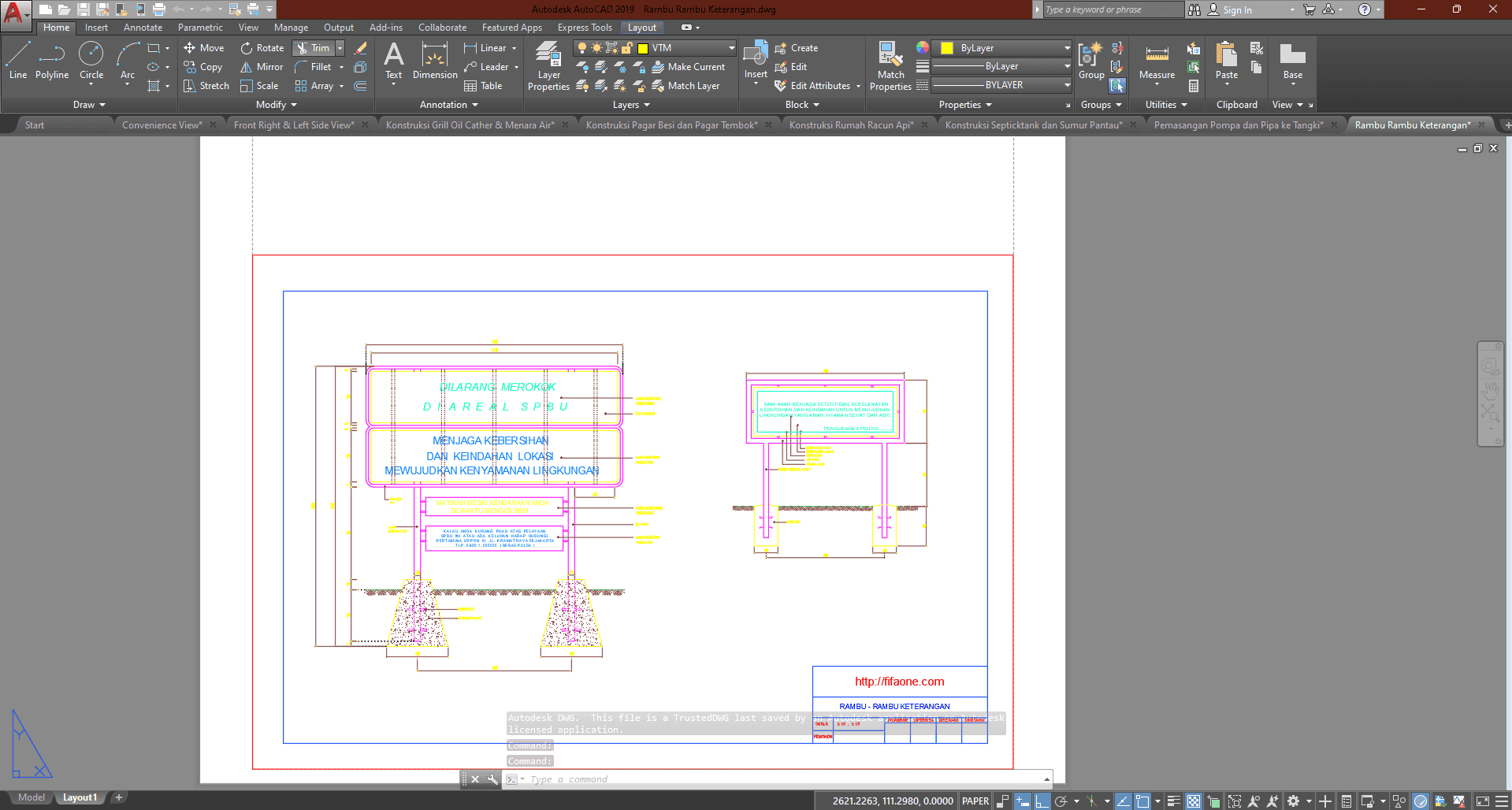Click the yellow ByLayer color swatch
This screenshot has height=810, width=1512.
pyautogui.click(x=947, y=48)
